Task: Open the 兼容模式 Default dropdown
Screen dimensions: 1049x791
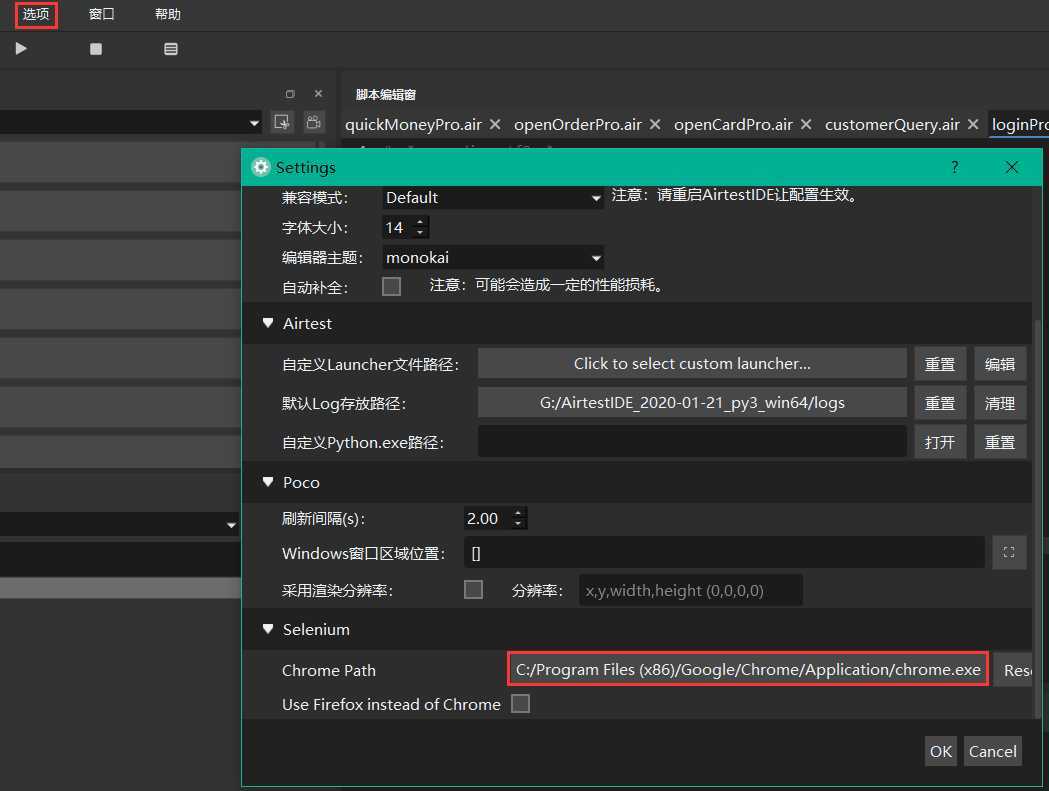Action: point(492,198)
